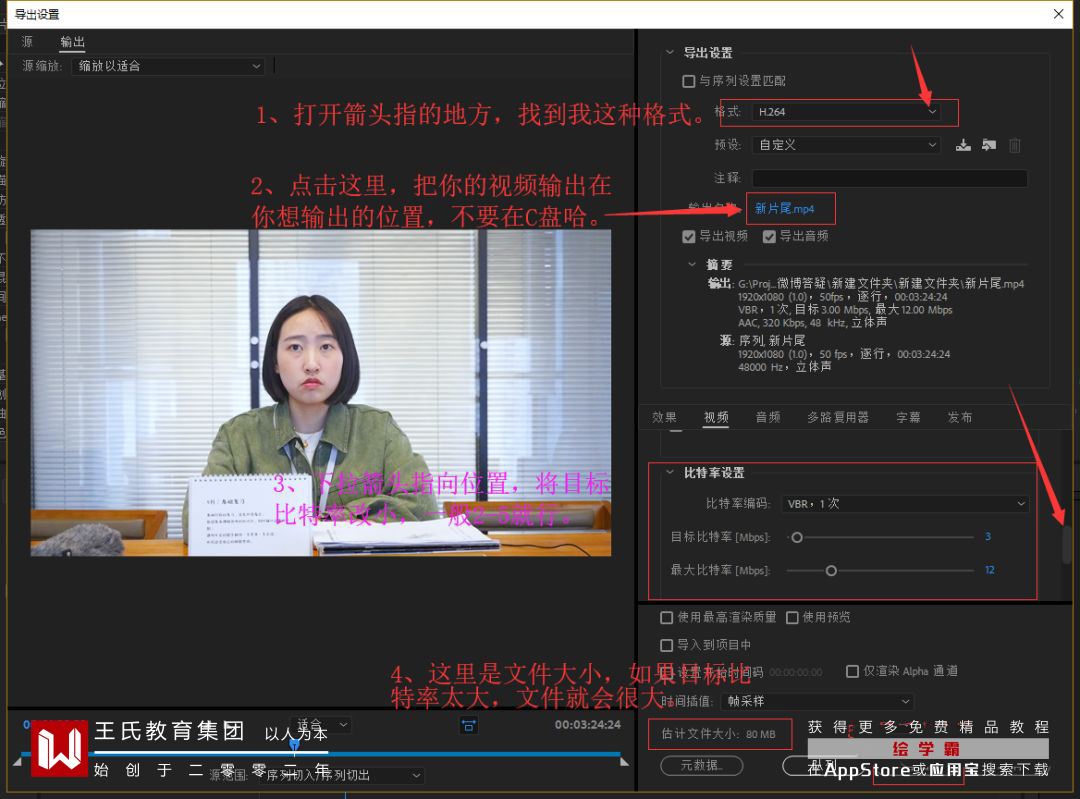Open the 多路复用器 tab
The image size is (1080, 799).
838,417
